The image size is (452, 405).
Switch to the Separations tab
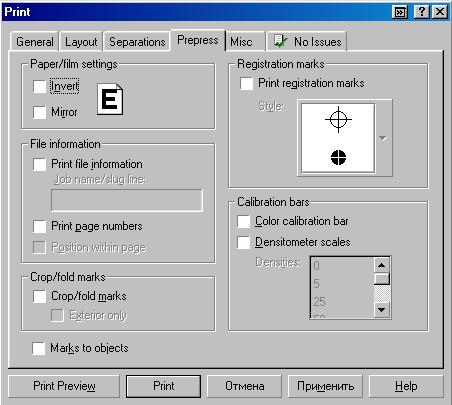(x=137, y=42)
